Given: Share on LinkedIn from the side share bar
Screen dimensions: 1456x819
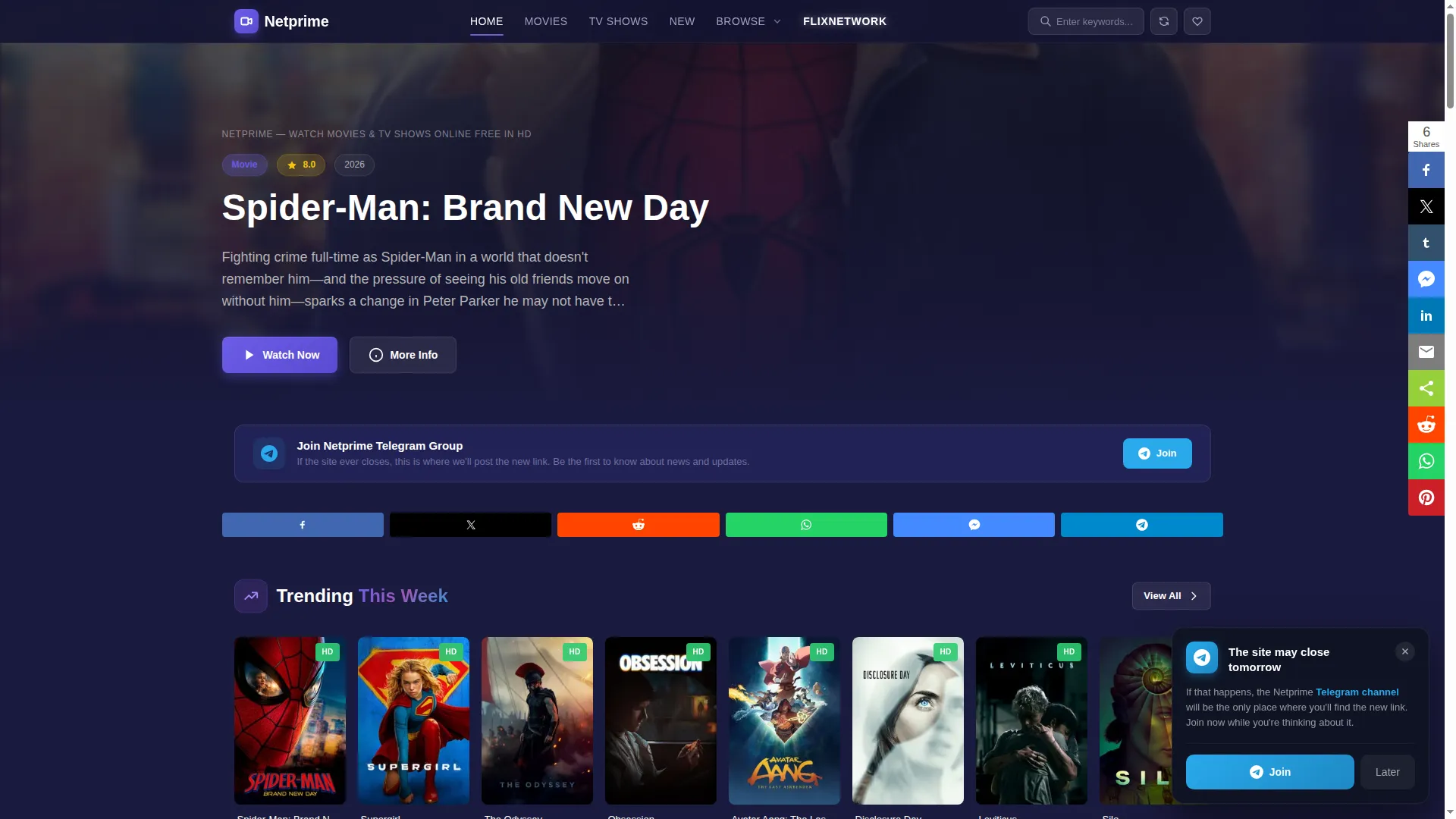Looking at the screenshot, I should click(x=1426, y=315).
